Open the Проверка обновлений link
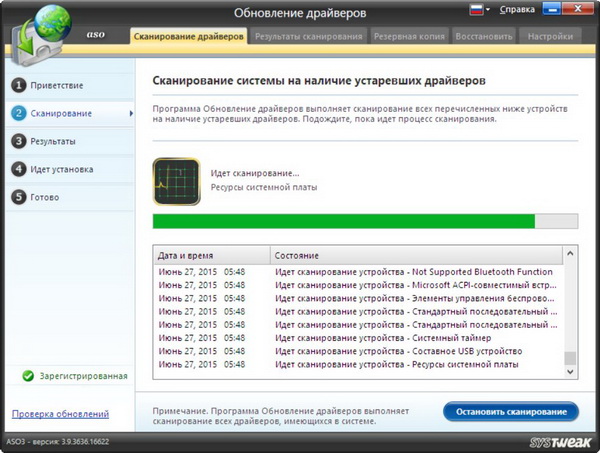The image size is (600, 453). tap(60, 414)
